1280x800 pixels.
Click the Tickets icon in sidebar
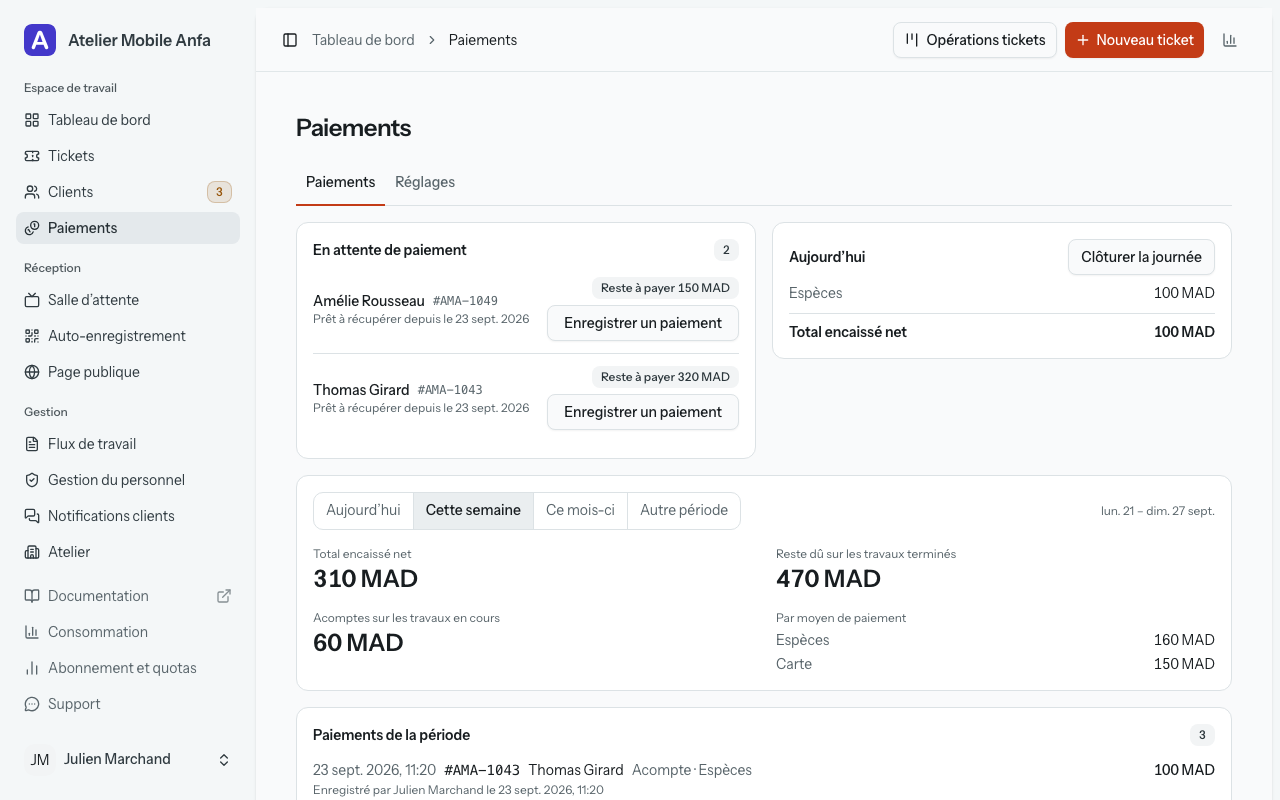pyautogui.click(x=32, y=156)
